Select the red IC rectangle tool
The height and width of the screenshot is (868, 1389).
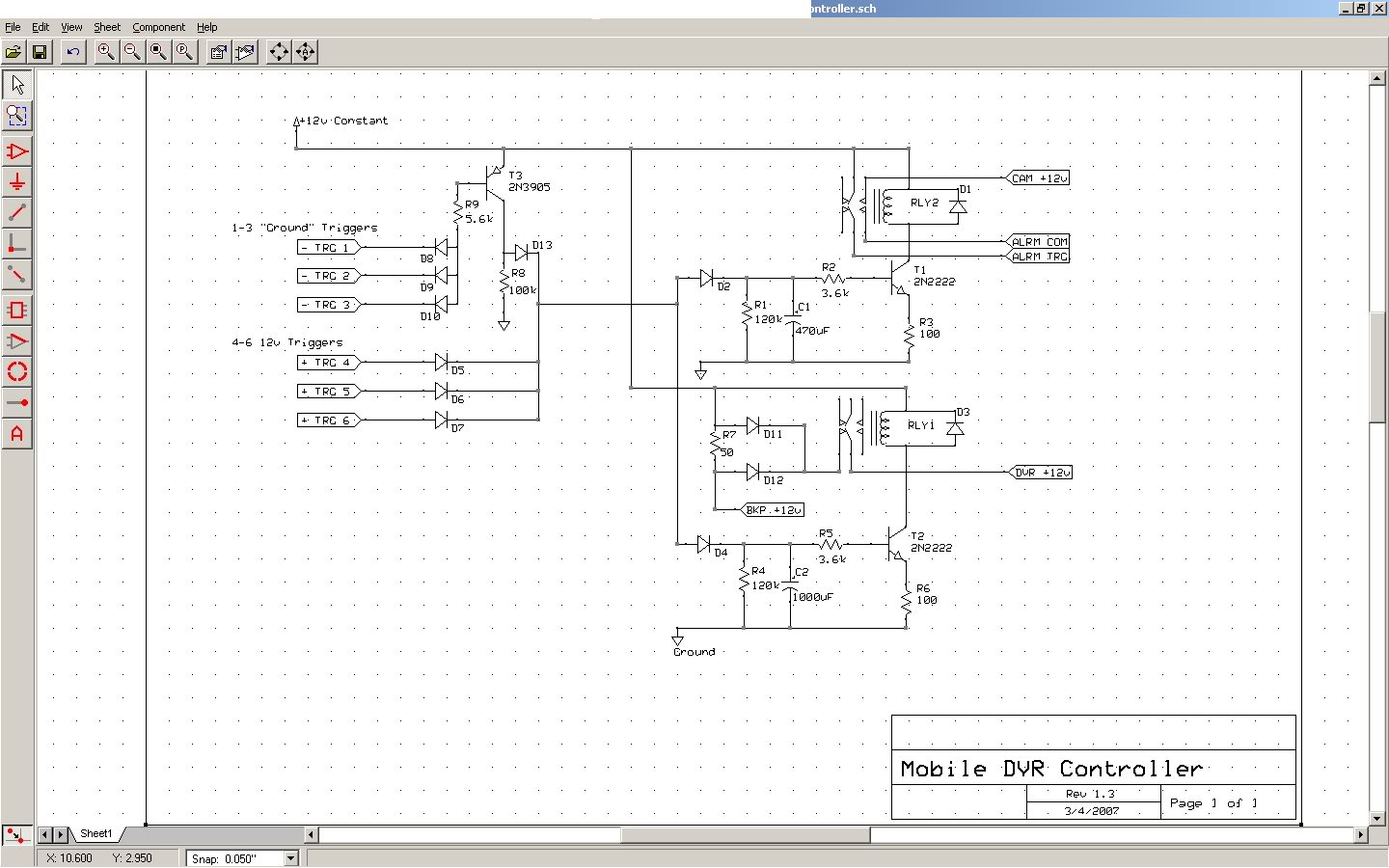click(x=16, y=311)
